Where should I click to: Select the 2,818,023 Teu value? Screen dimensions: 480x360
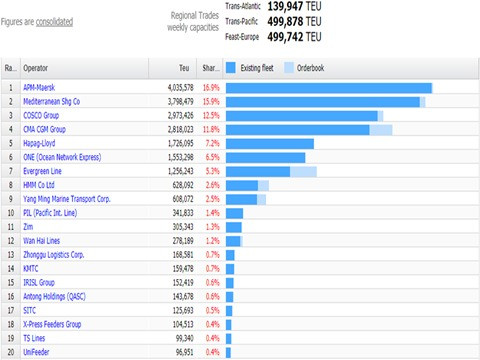pos(181,129)
